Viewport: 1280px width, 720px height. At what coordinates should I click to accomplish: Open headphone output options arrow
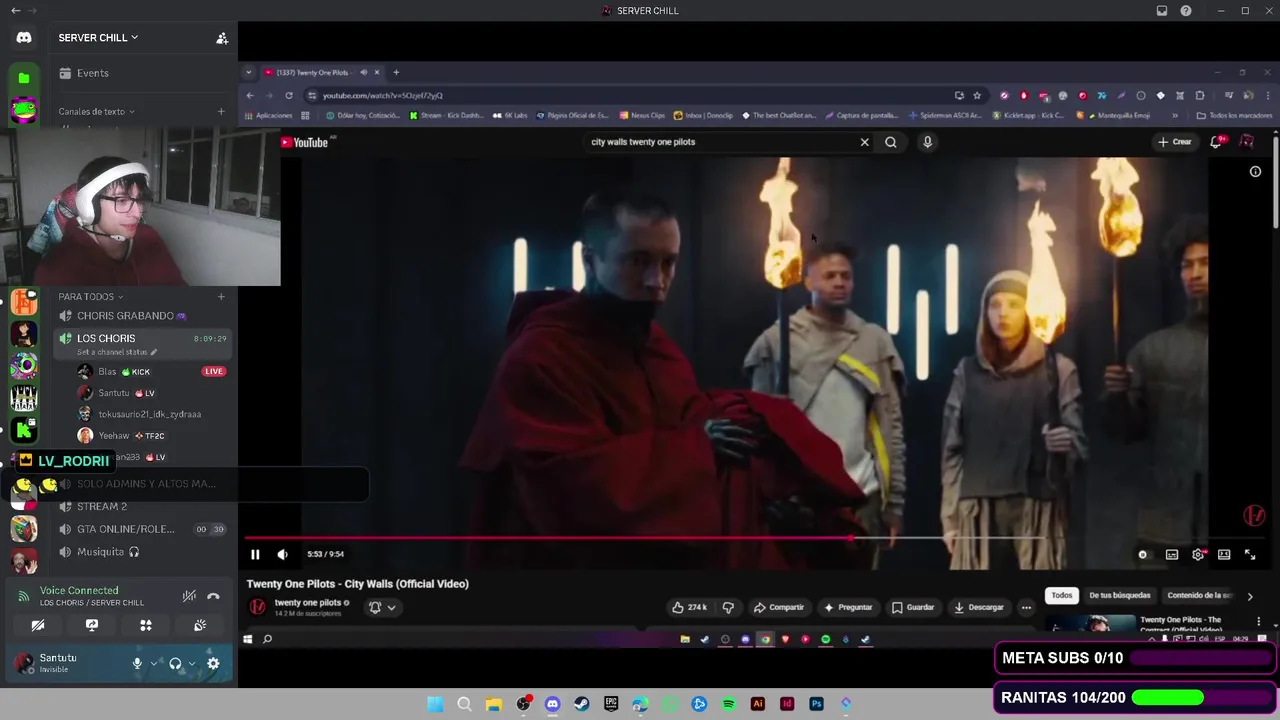coord(192,663)
